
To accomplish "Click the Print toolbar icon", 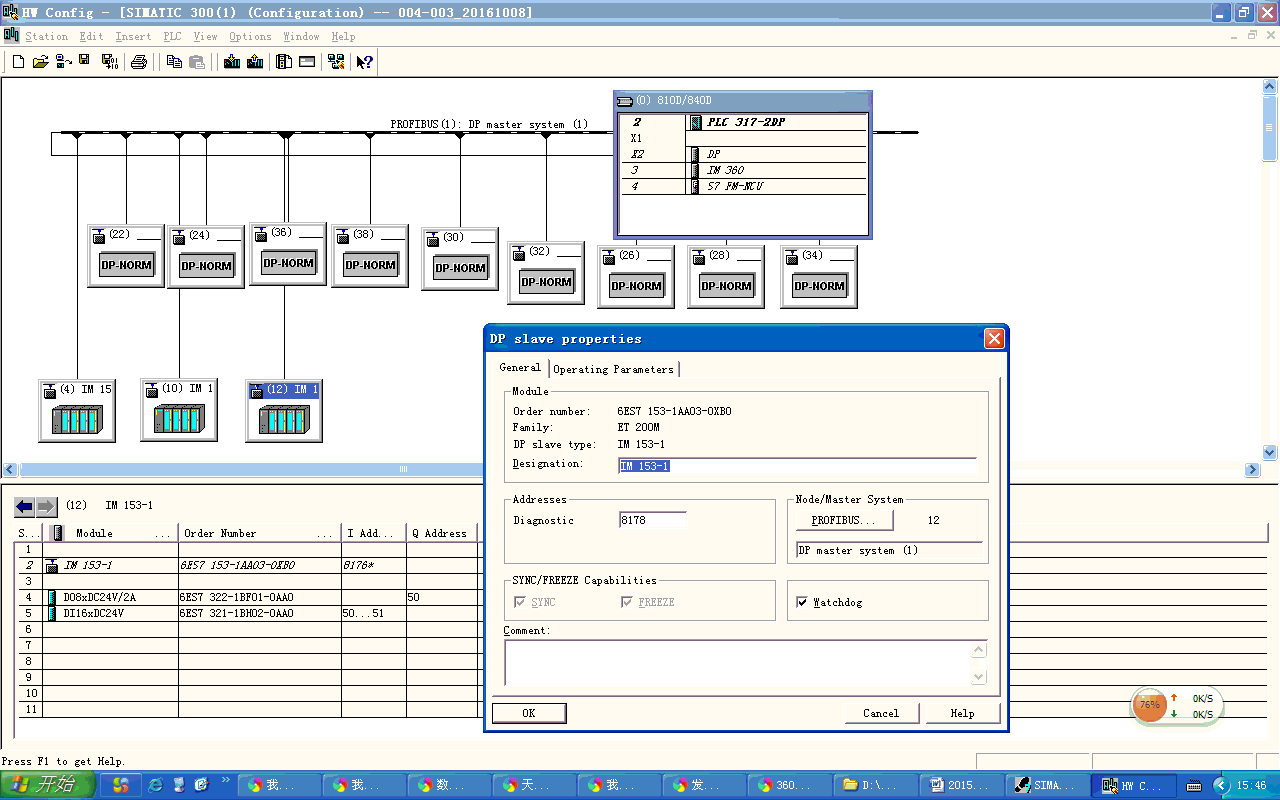I will tap(139, 62).
